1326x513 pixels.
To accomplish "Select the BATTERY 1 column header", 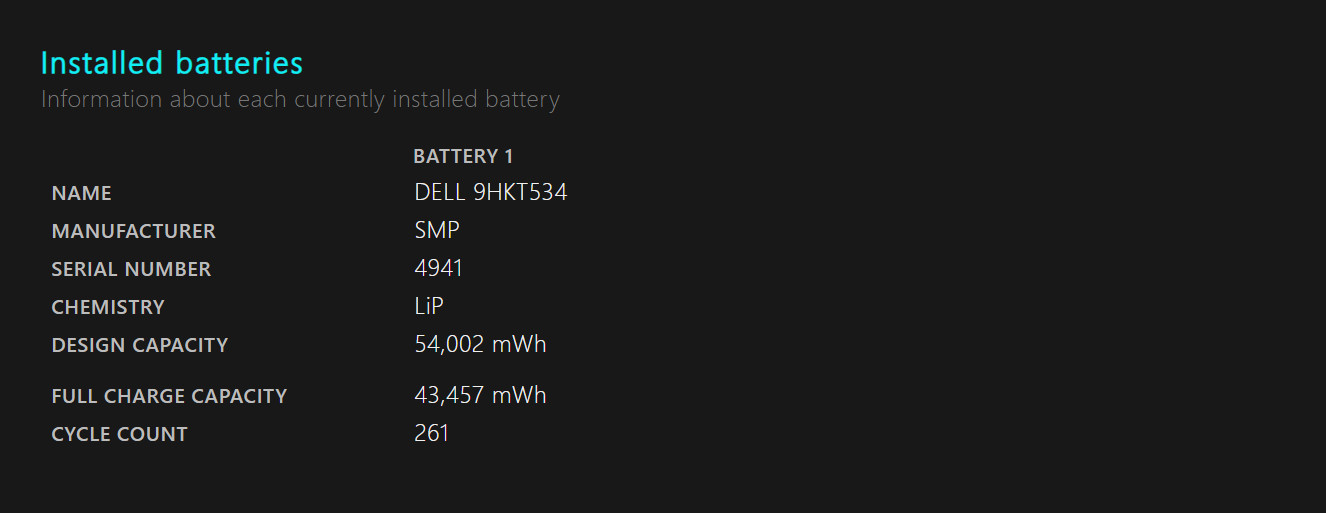I will (x=463, y=156).
